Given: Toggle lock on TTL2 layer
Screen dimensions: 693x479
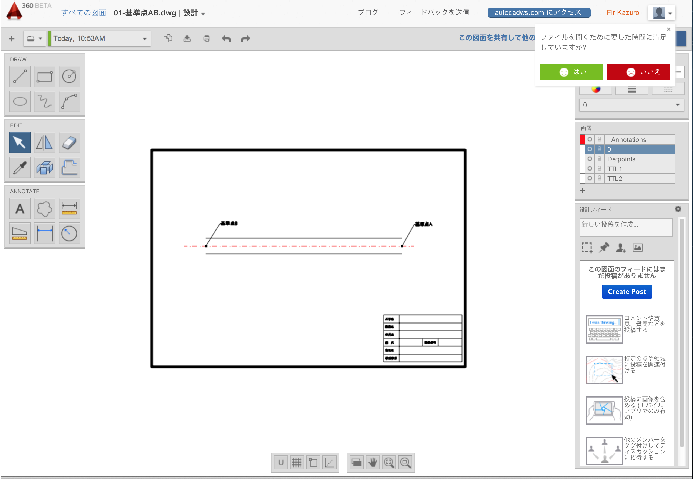Looking at the screenshot, I should [x=599, y=179].
